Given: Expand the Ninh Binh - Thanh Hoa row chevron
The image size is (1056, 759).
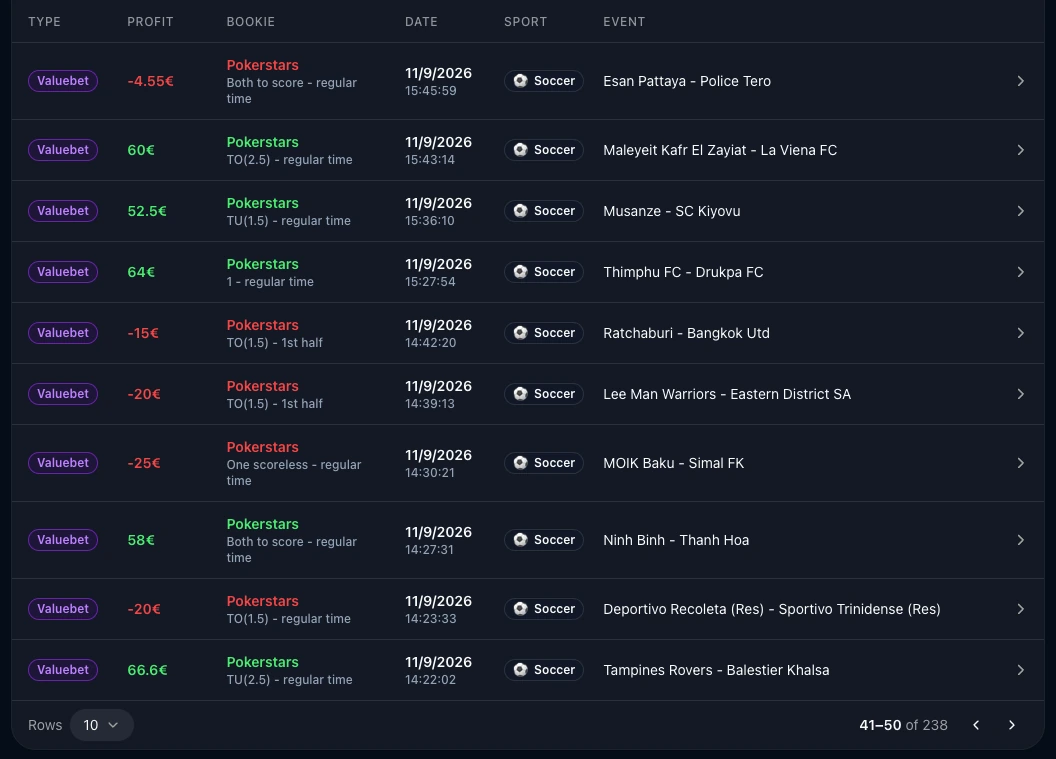Looking at the screenshot, I should [1020, 540].
